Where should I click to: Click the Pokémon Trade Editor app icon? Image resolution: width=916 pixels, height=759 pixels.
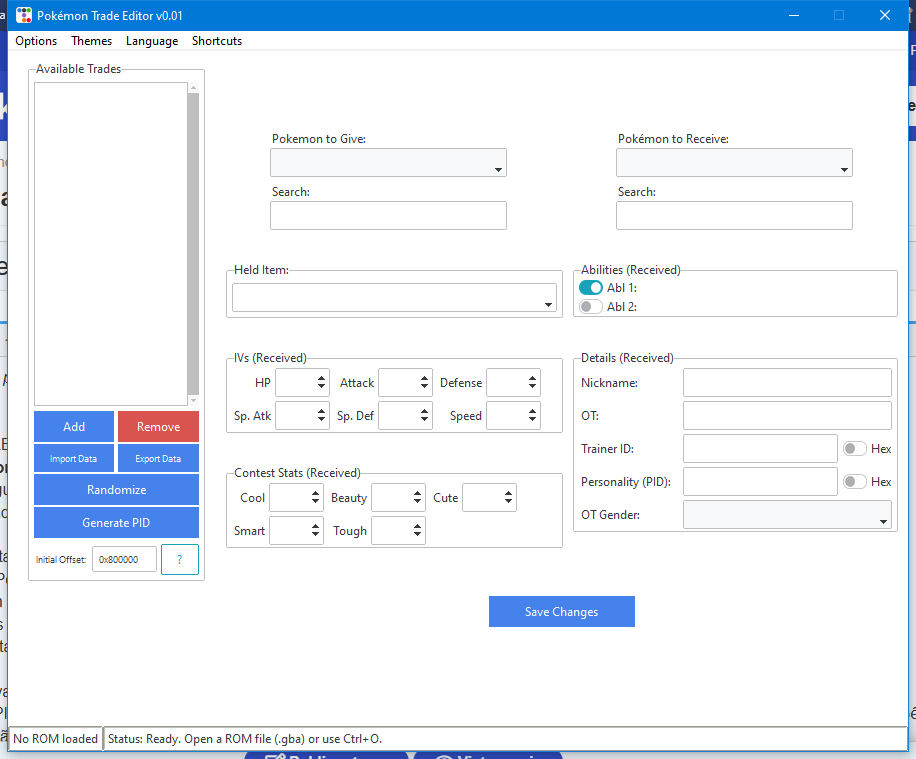coord(24,15)
